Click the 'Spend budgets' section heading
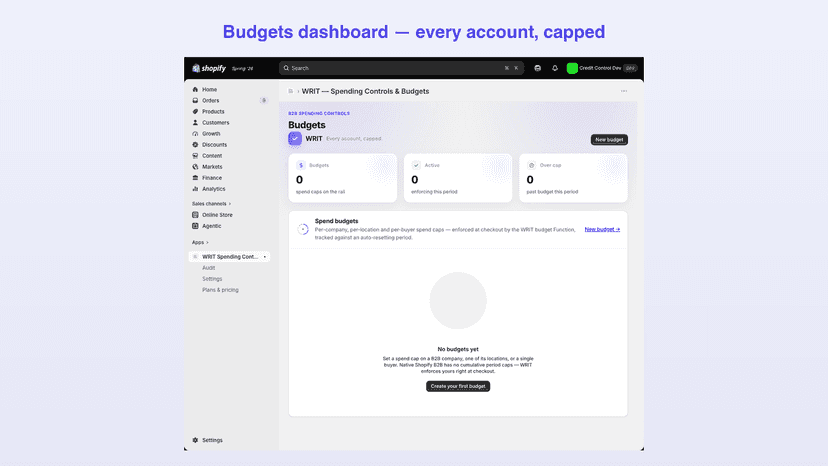Screen dimensions: 828x466 [336, 221]
